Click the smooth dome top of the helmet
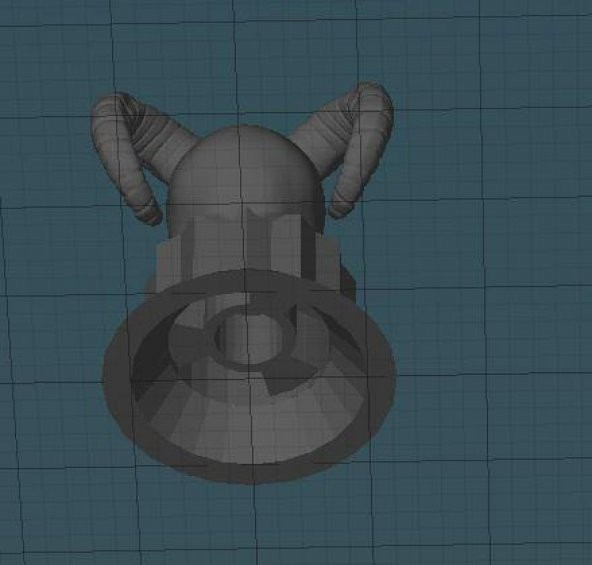 click(x=244, y=166)
